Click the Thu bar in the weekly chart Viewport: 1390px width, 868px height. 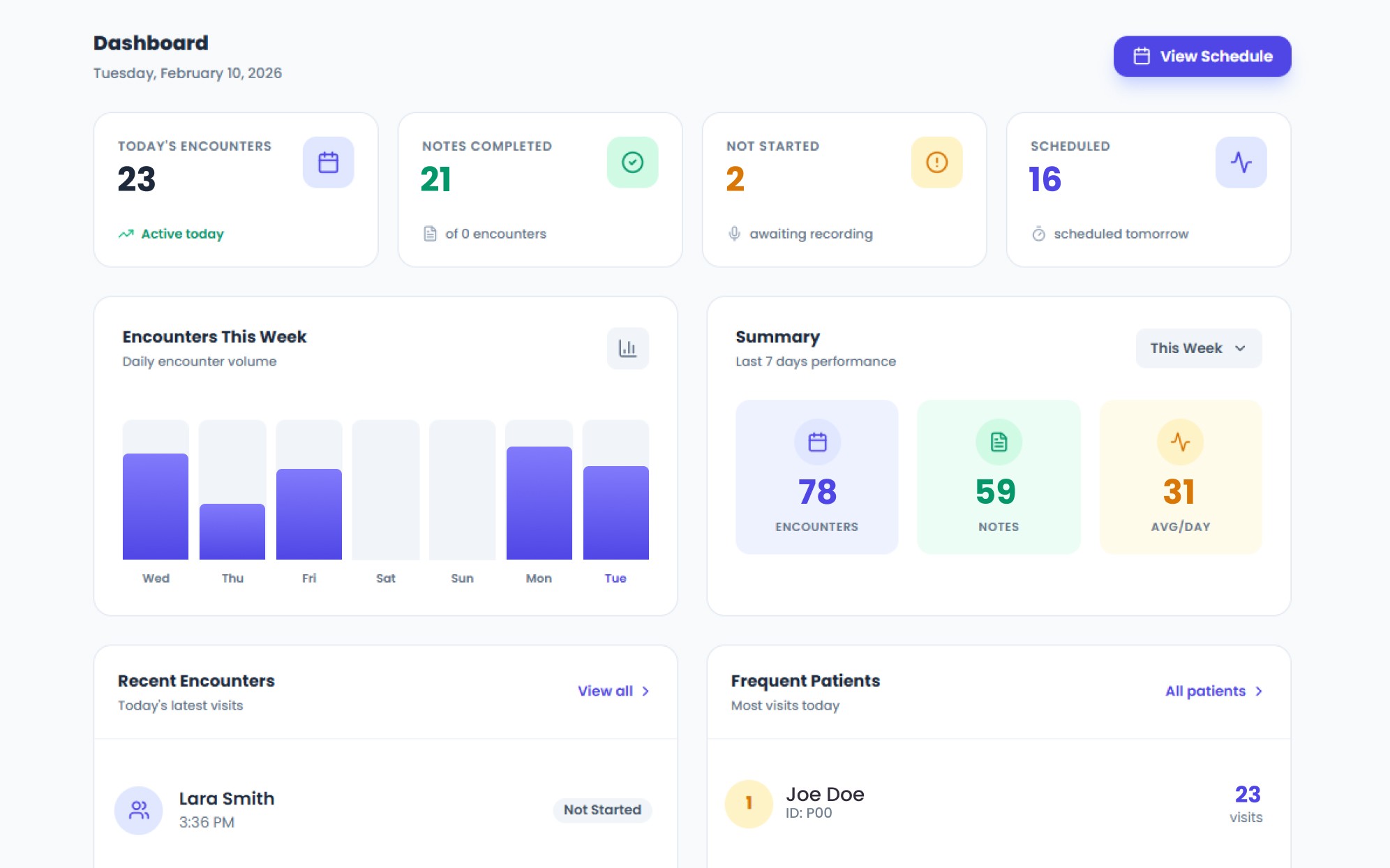click(x=232, y=532)
